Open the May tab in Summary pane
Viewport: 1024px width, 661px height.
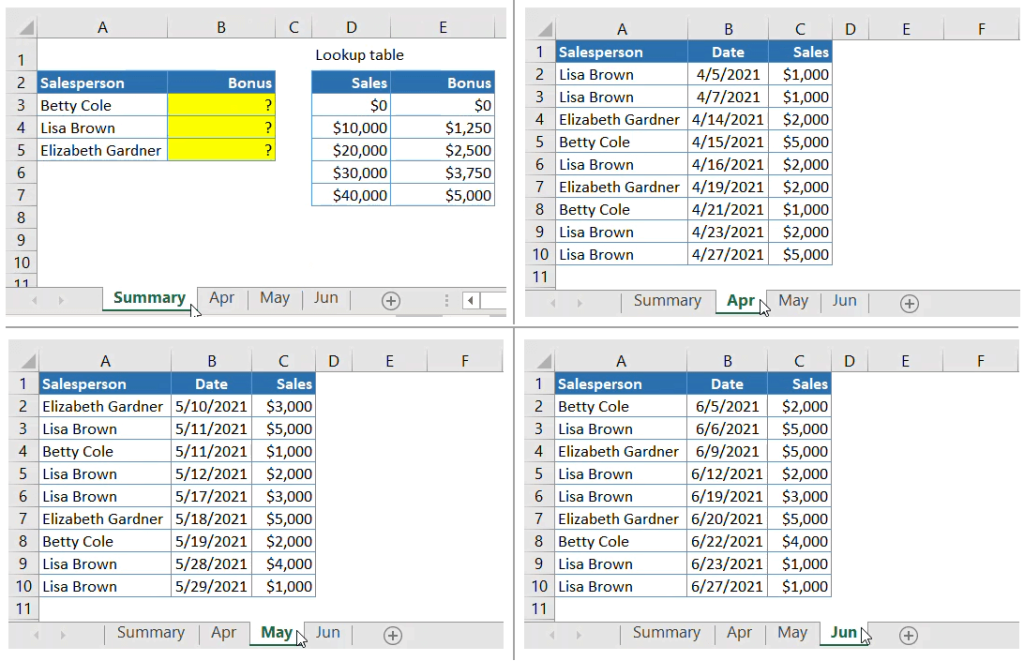(274, 298)
